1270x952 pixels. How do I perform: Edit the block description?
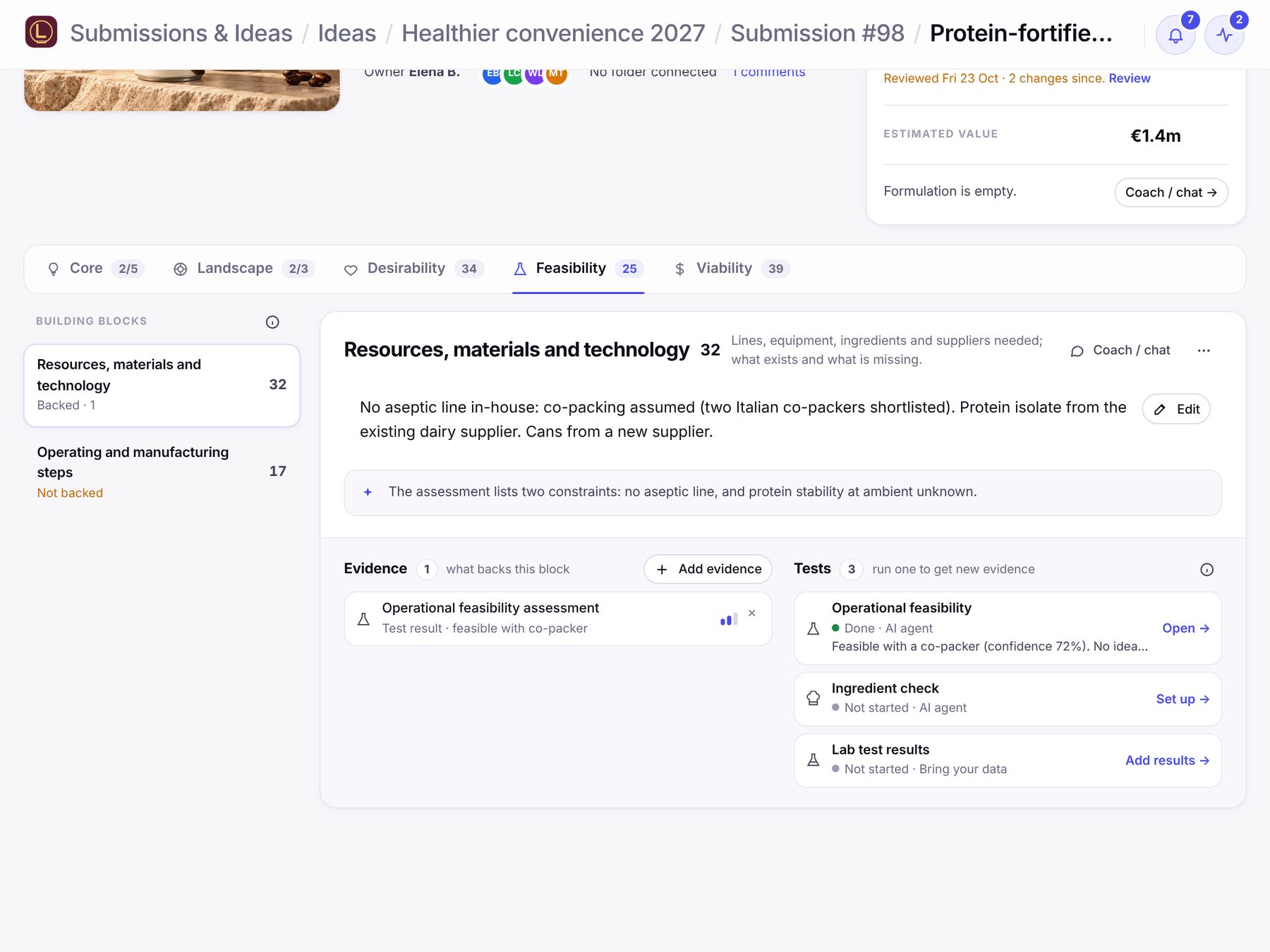tap(1176, 409)
